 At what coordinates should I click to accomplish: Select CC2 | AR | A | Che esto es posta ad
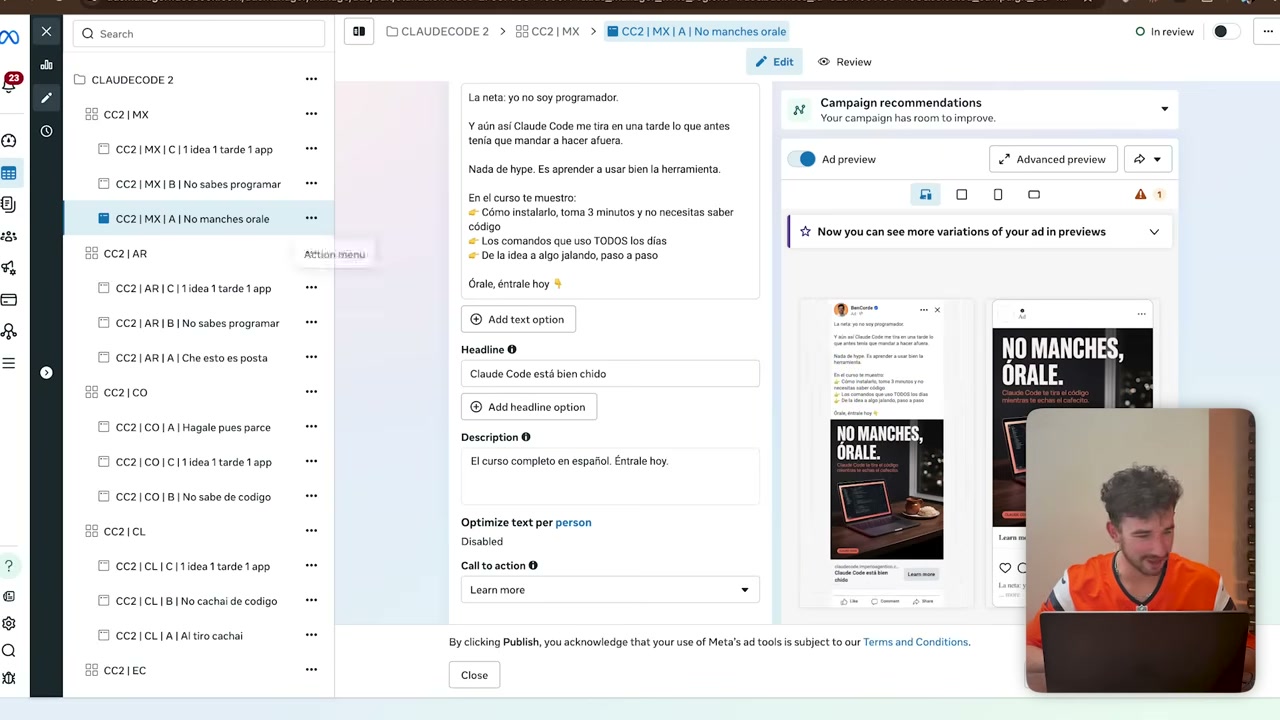click(191, 358)
